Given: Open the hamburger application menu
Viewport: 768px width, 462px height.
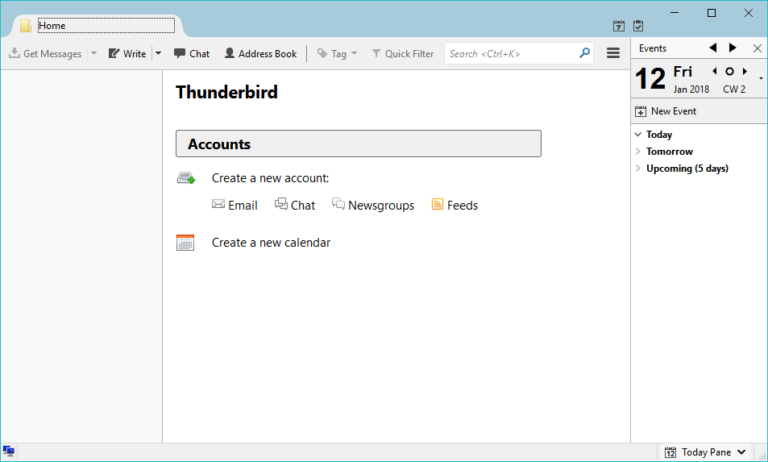Looking at the screenshot, I should pyautogui.click(x=613, y=53).
